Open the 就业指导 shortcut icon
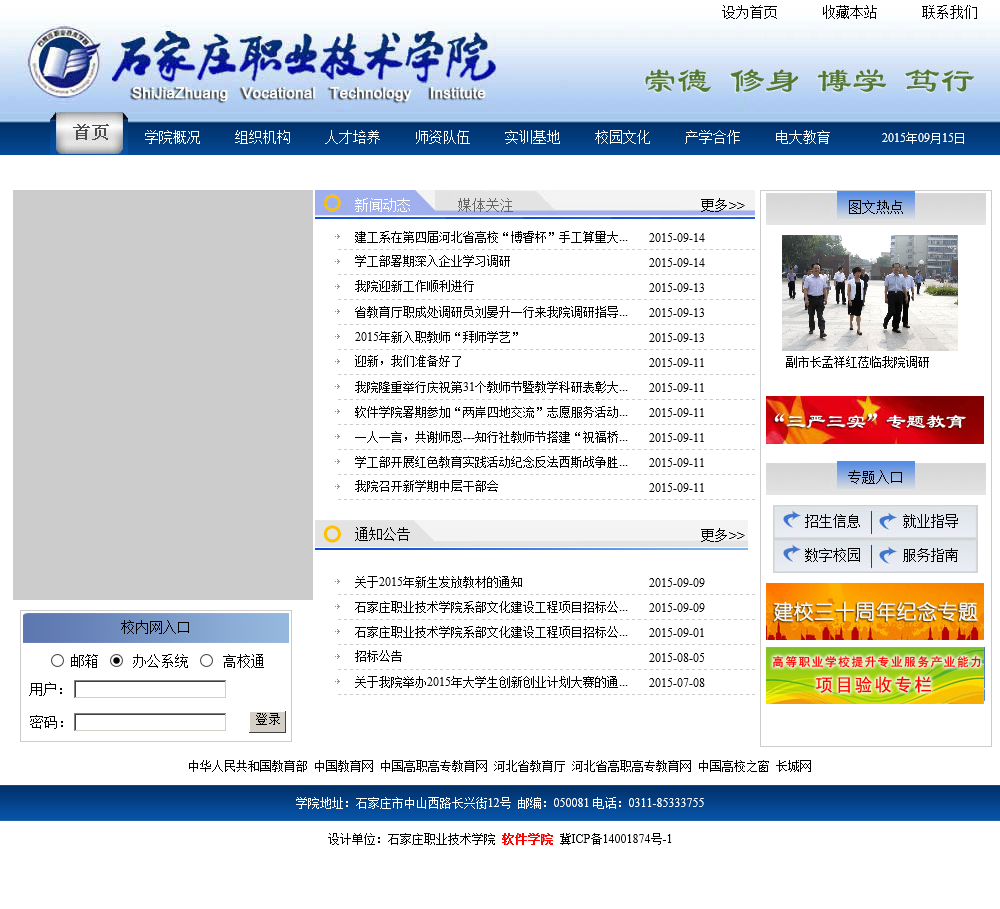 [888, 521]
